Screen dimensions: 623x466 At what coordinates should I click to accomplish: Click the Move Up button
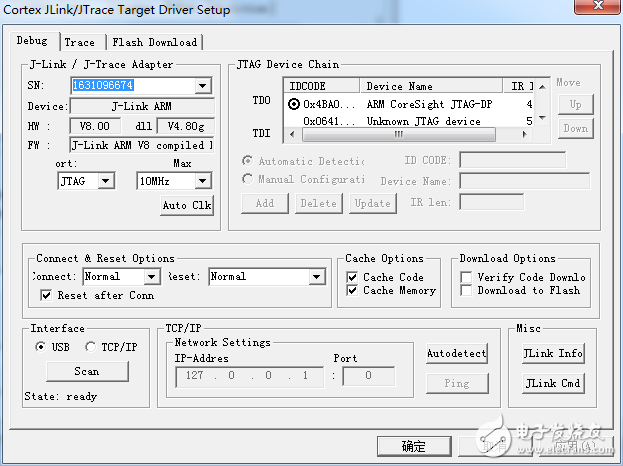coord(576,104)
